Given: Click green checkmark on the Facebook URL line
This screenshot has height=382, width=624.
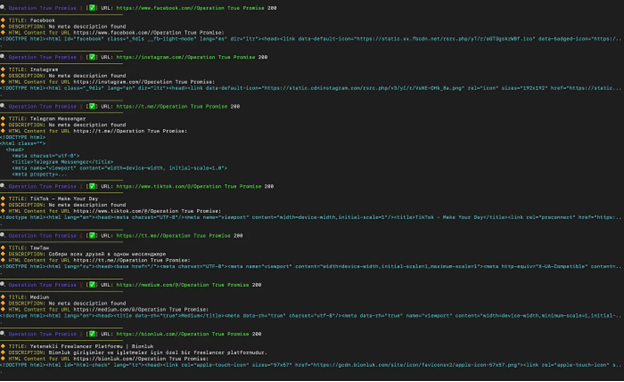Looking at the screenshot, I should tap(92, 8).
